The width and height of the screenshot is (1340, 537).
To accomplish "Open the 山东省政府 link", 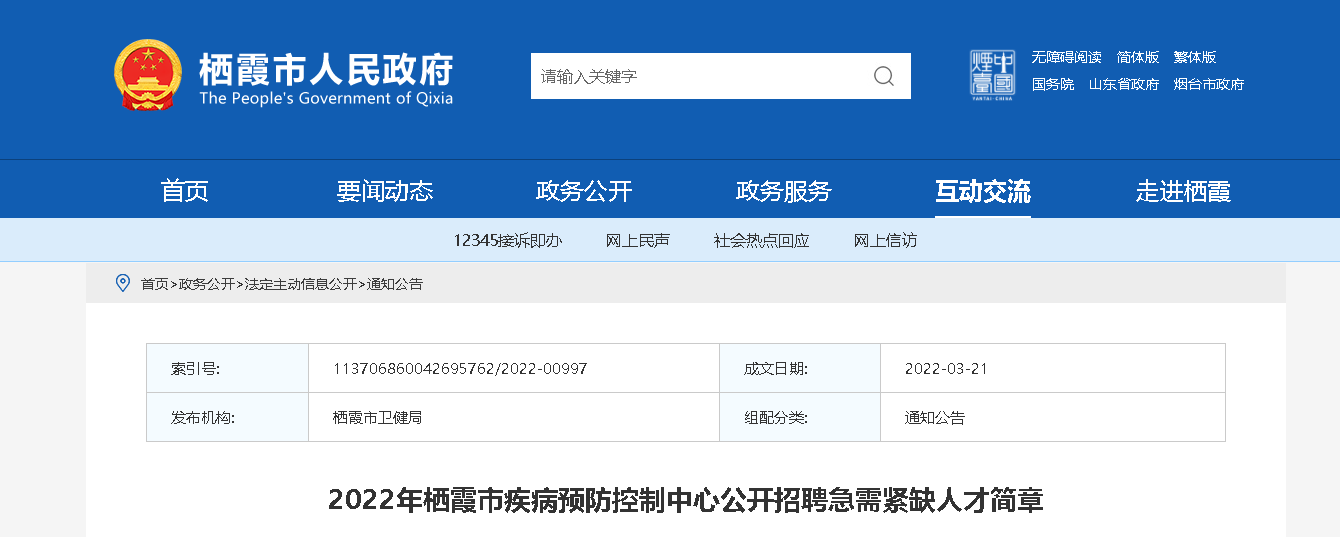I will tap(1124, 84).
